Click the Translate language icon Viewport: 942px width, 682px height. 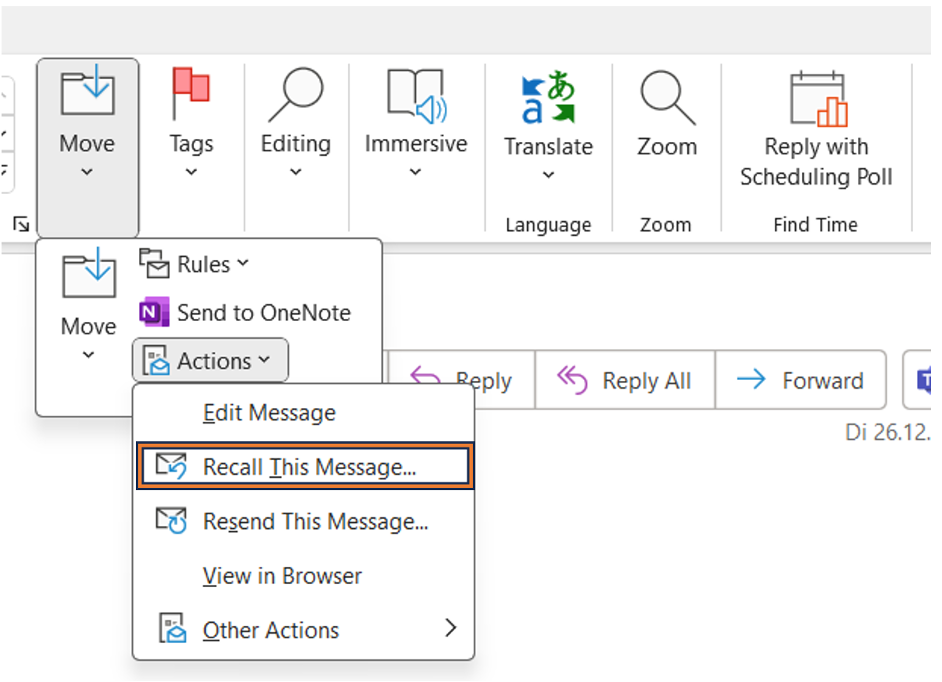(548, 98)
